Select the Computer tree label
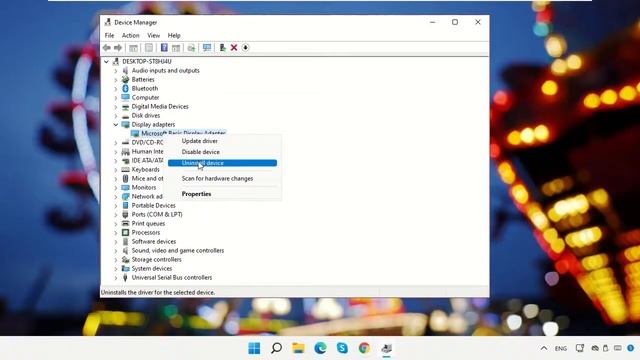 tap(145, 98)
